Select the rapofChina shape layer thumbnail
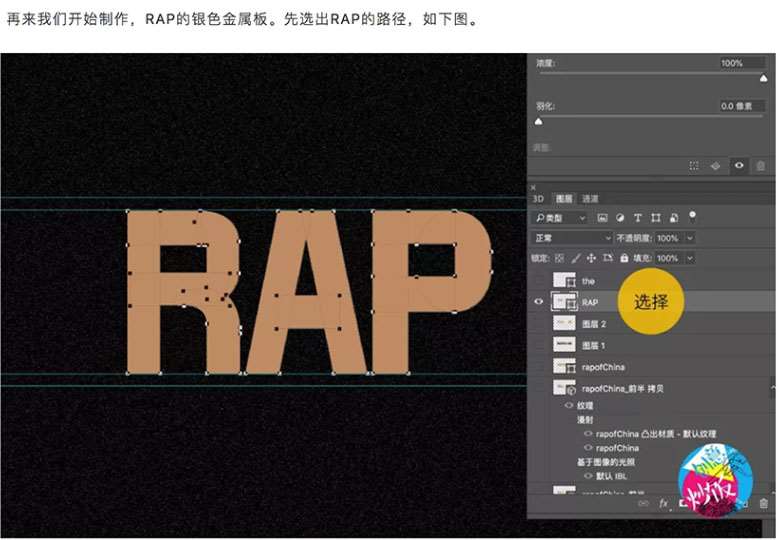This screenshot has width=780, height=540. coord(564,367)
